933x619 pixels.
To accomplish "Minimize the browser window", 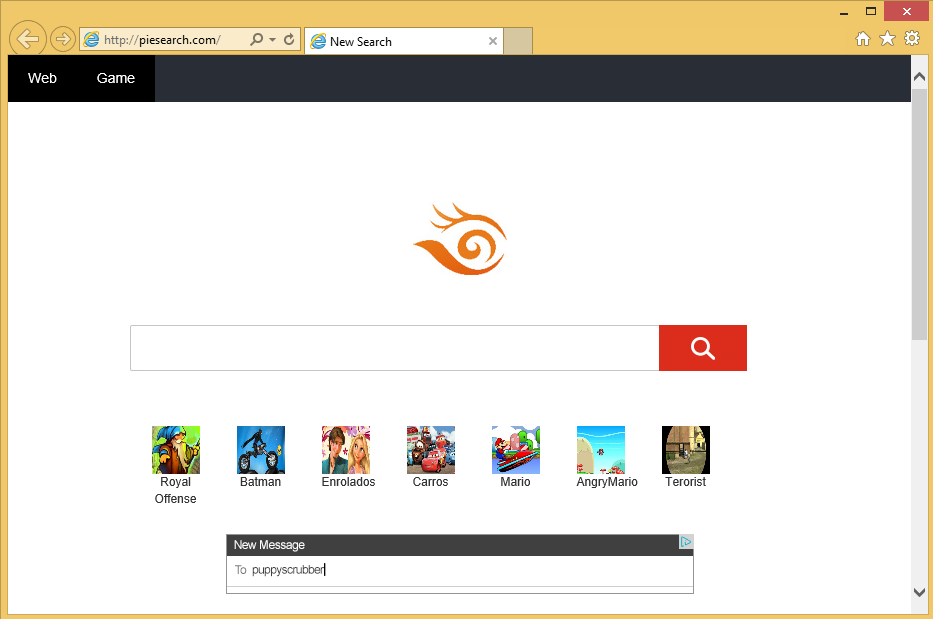I will (844, 12).
